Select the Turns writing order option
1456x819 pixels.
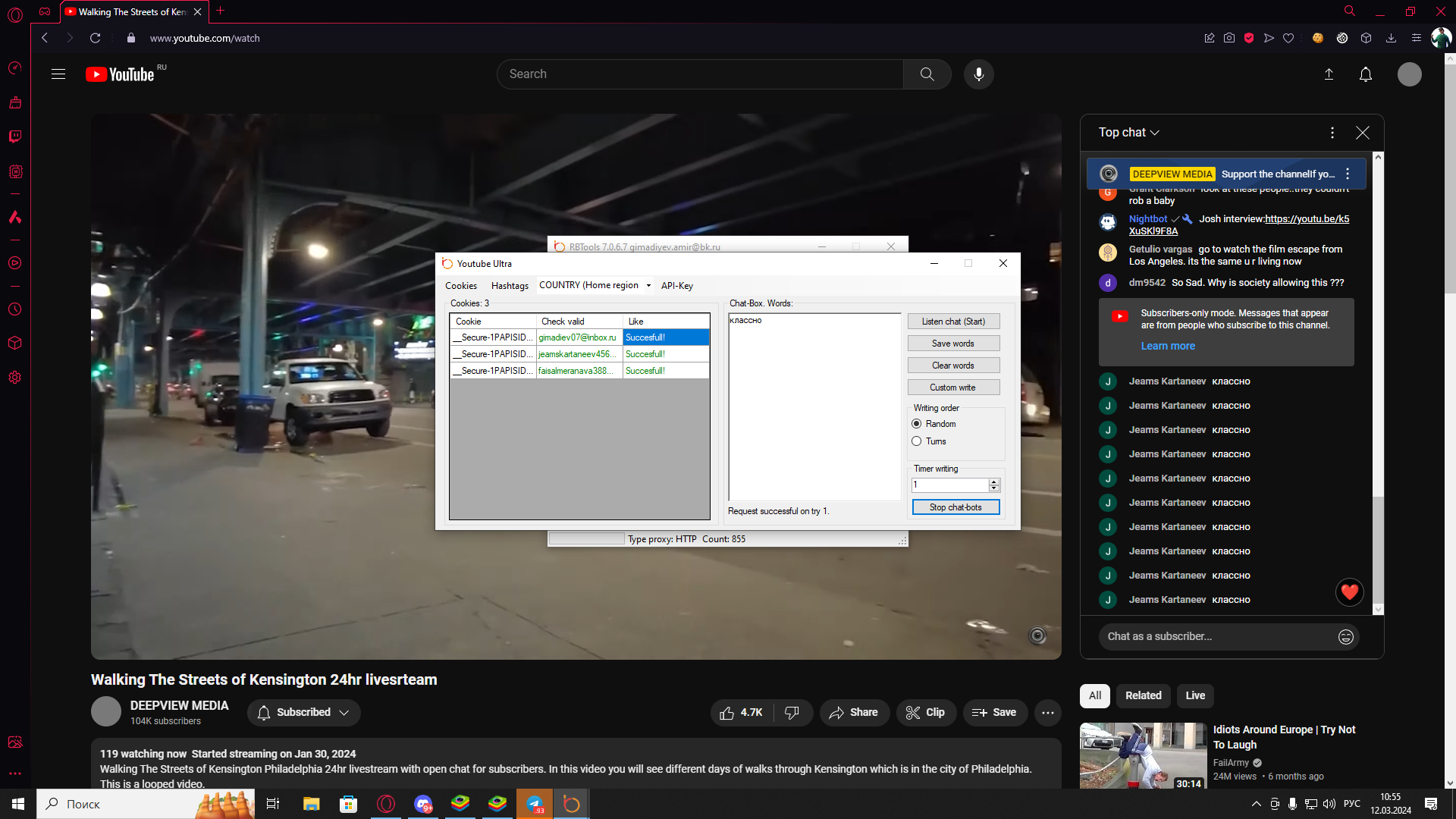click(917, 441)
